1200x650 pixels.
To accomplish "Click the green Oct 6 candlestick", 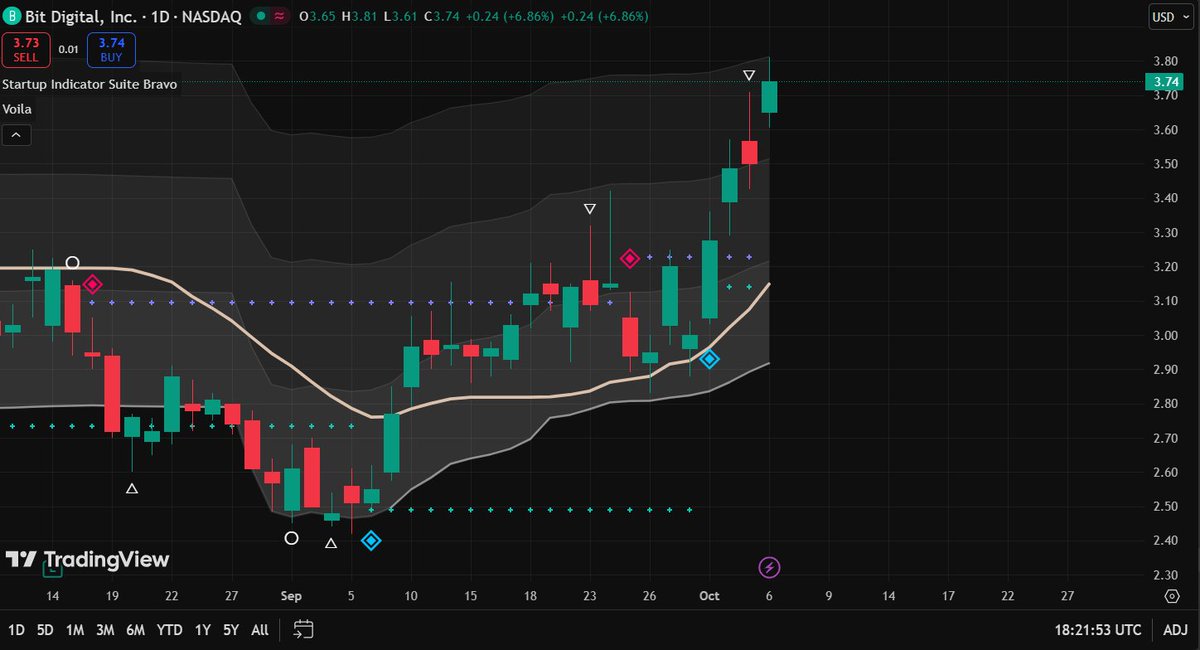I will (x=769, y=97).
